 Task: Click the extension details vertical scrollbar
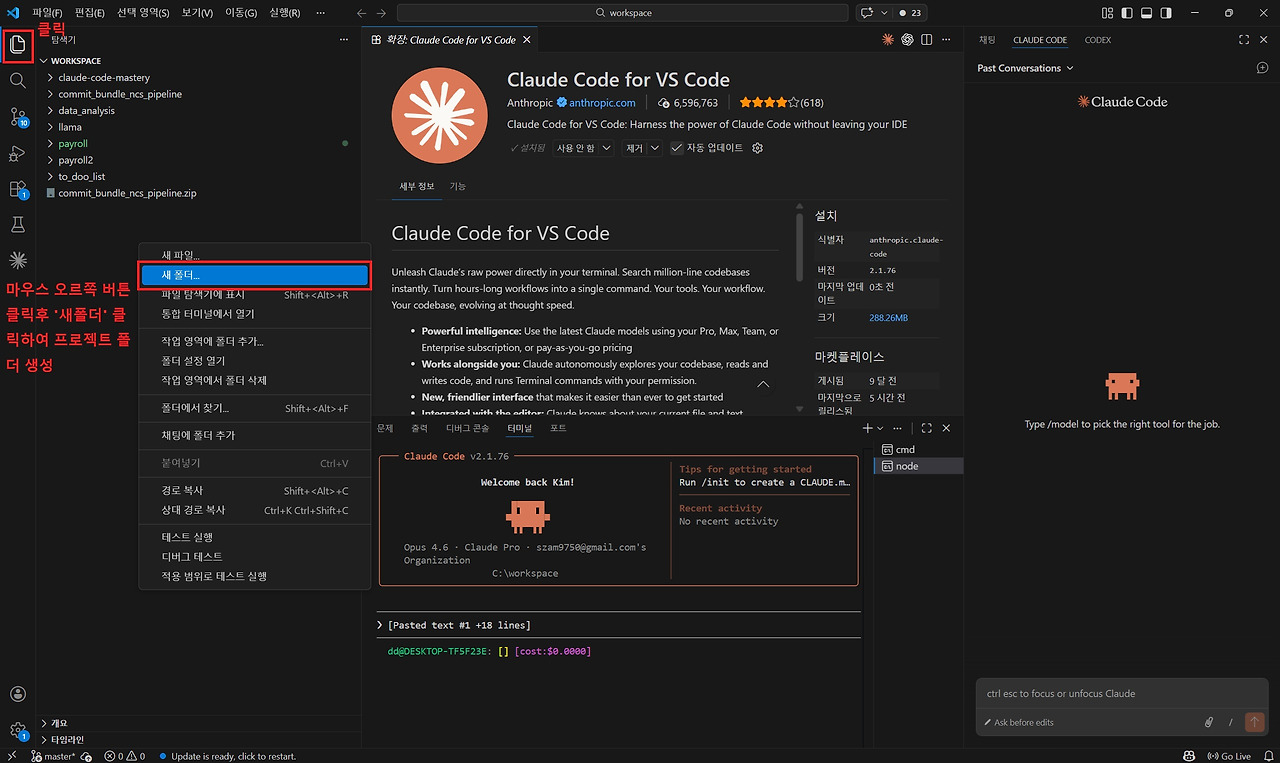point(799,247)
